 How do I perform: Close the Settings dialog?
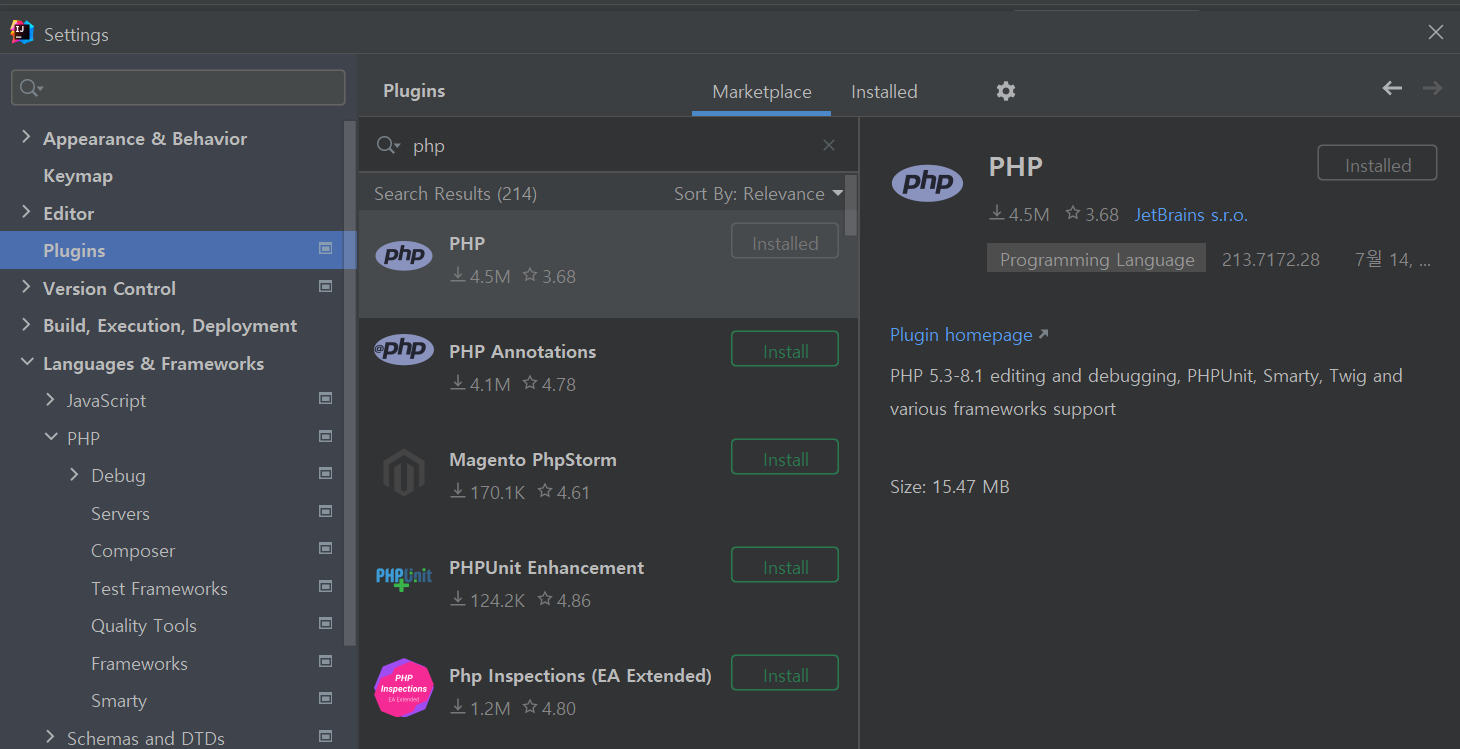[1436, 32]
